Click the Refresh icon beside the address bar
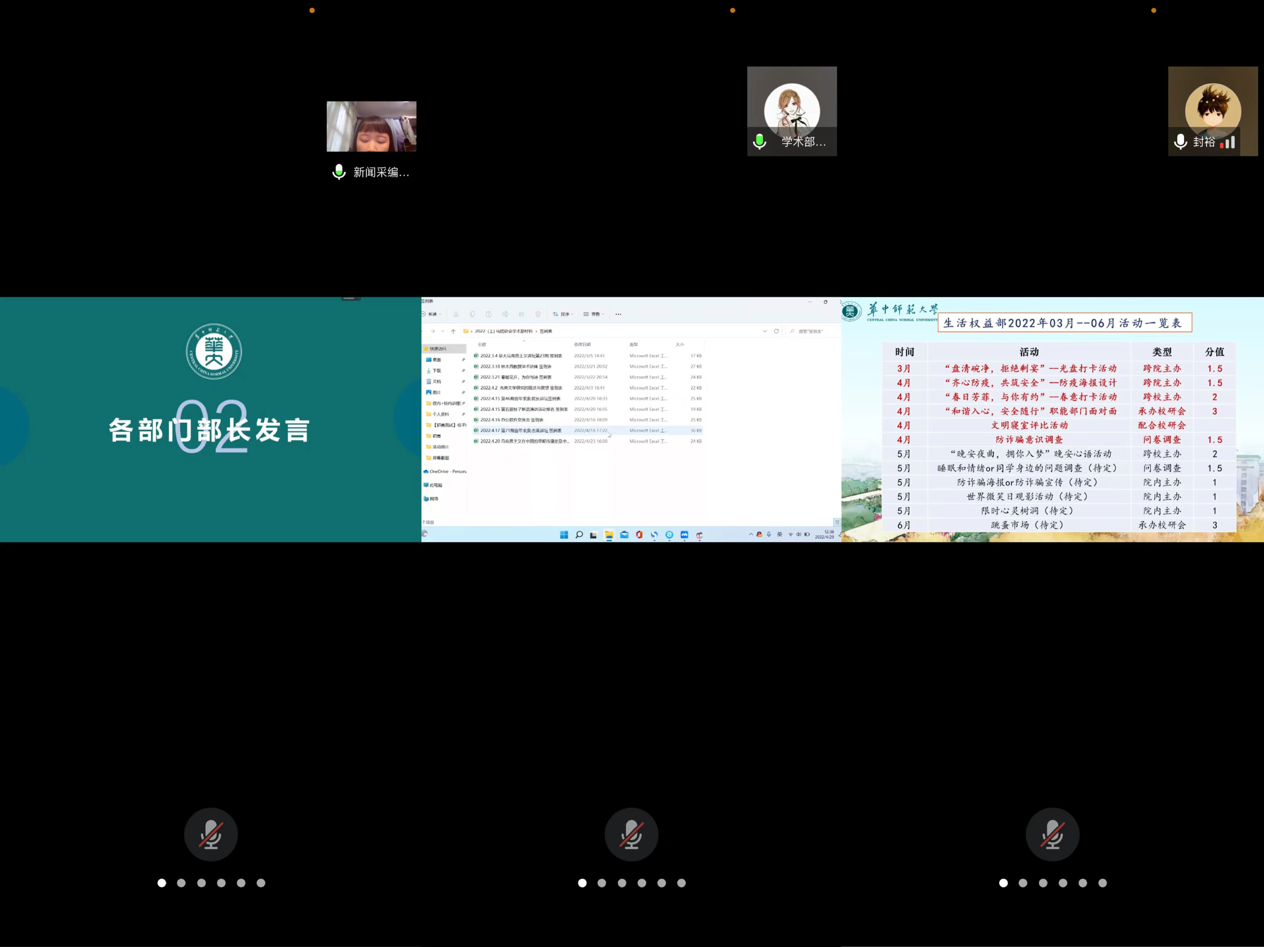 [x=776, y=331]
